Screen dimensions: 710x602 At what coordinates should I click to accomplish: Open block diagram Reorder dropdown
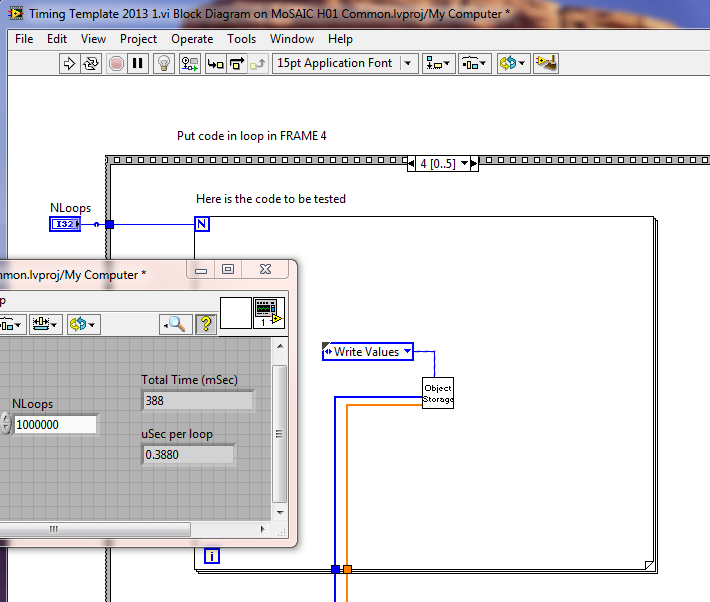pyautogui.click(x=513, y=63)
